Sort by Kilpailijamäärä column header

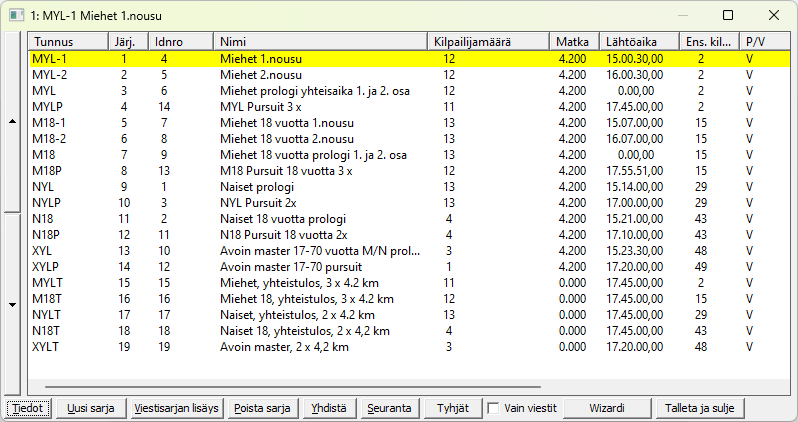487,42
